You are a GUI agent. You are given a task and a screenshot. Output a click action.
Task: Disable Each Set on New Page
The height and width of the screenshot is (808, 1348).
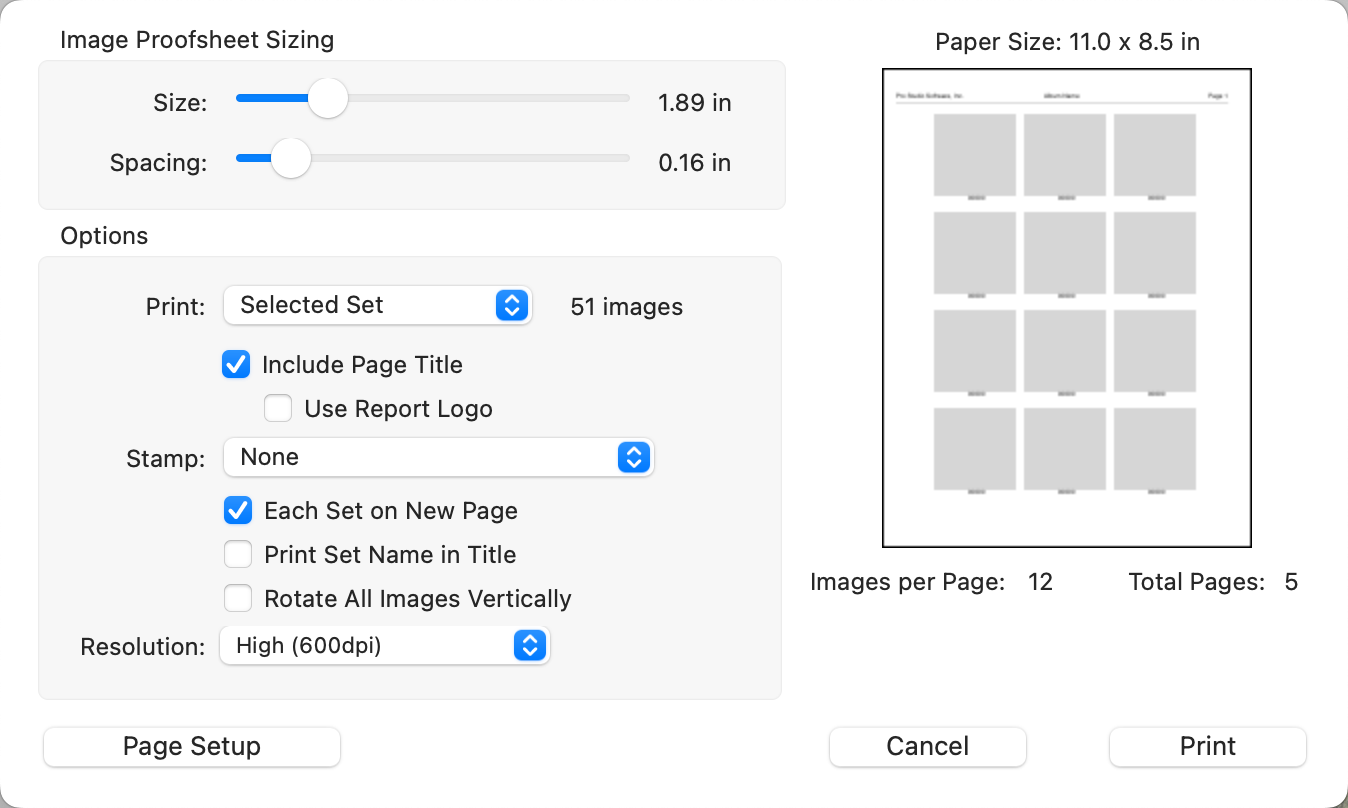point(238,511)
